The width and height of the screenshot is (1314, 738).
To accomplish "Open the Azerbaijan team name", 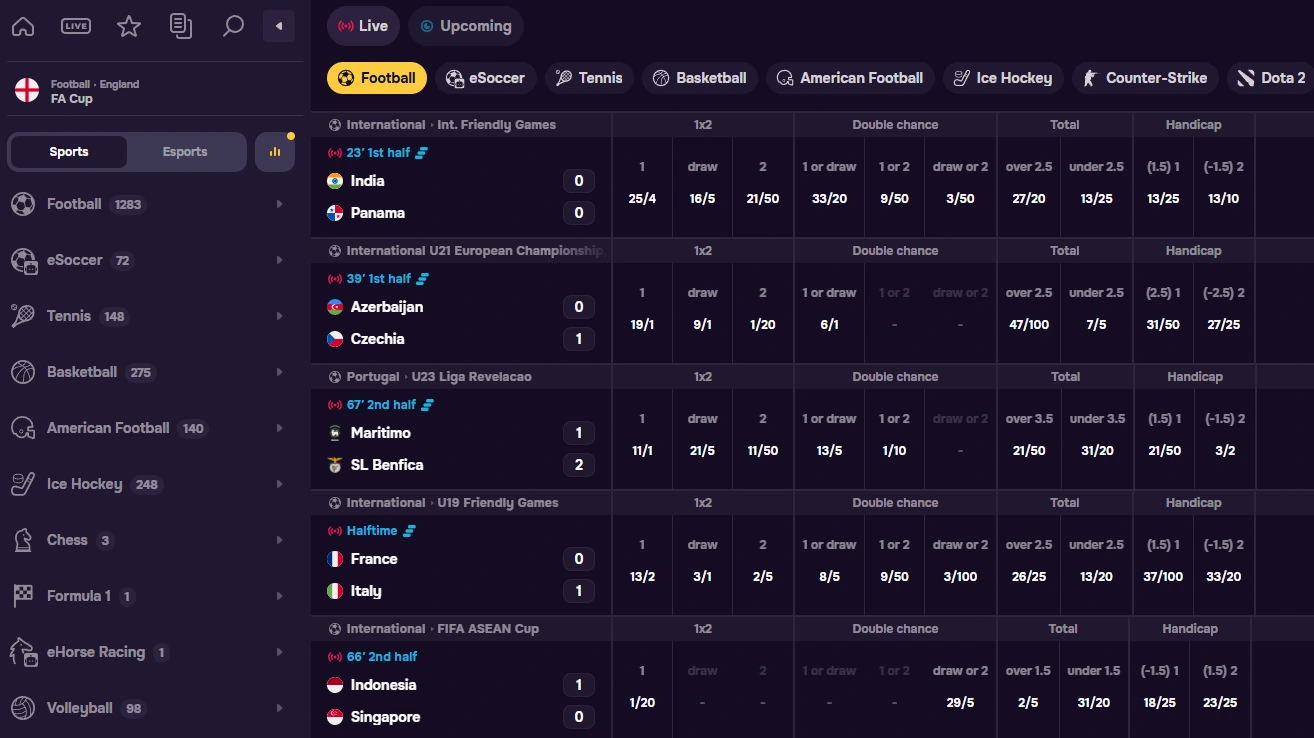I will 387,307.
